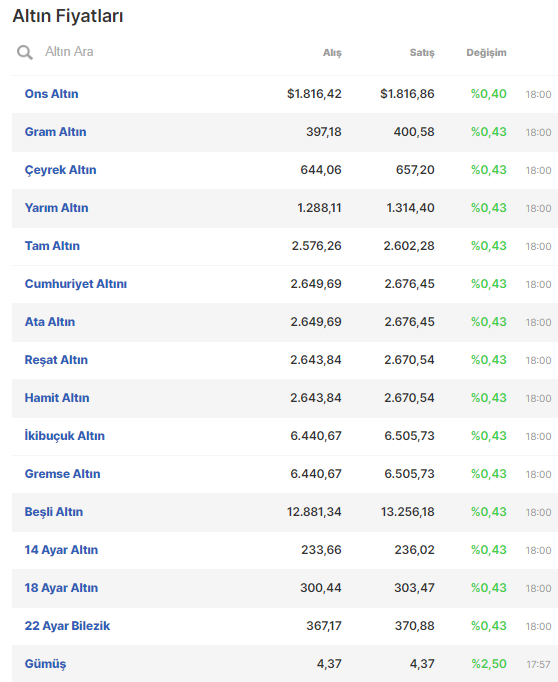Open the 22 Ayar Bilezik link
This screenshot has width=558, height=682.
67,626
